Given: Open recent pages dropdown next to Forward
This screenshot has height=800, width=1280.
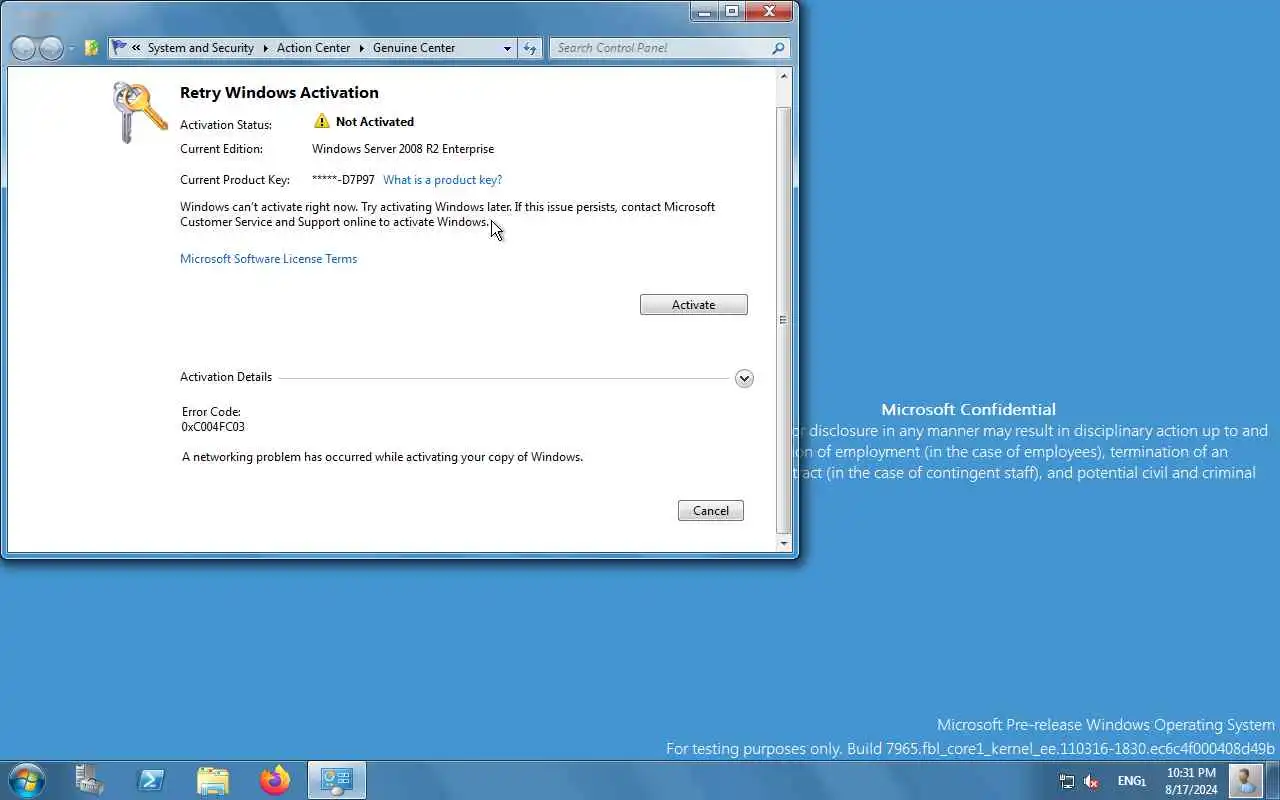Looking at the screenshot, I should (x=71, y=48).
